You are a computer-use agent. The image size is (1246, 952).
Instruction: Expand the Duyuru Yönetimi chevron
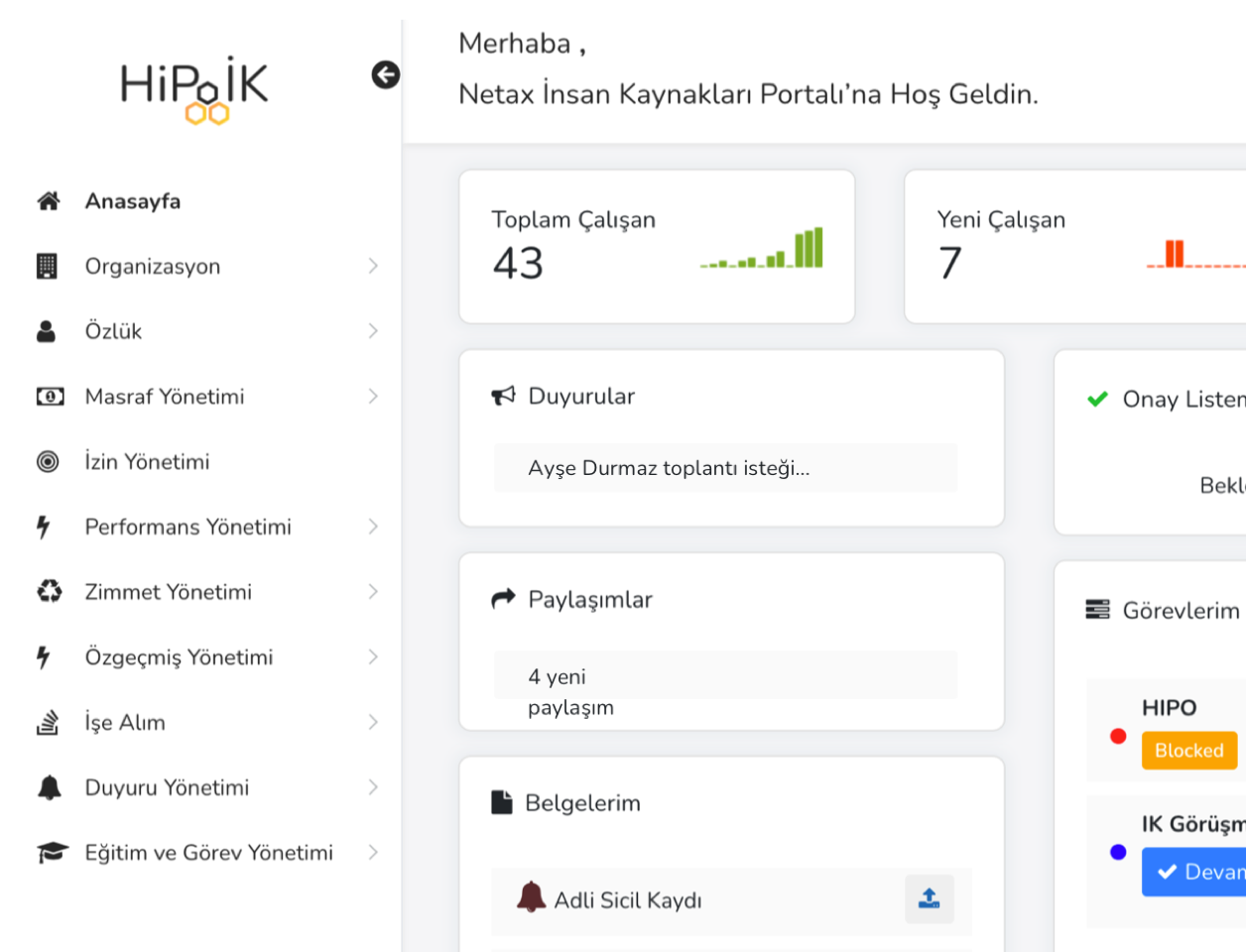pyautogui.click(x=373, y=787)
